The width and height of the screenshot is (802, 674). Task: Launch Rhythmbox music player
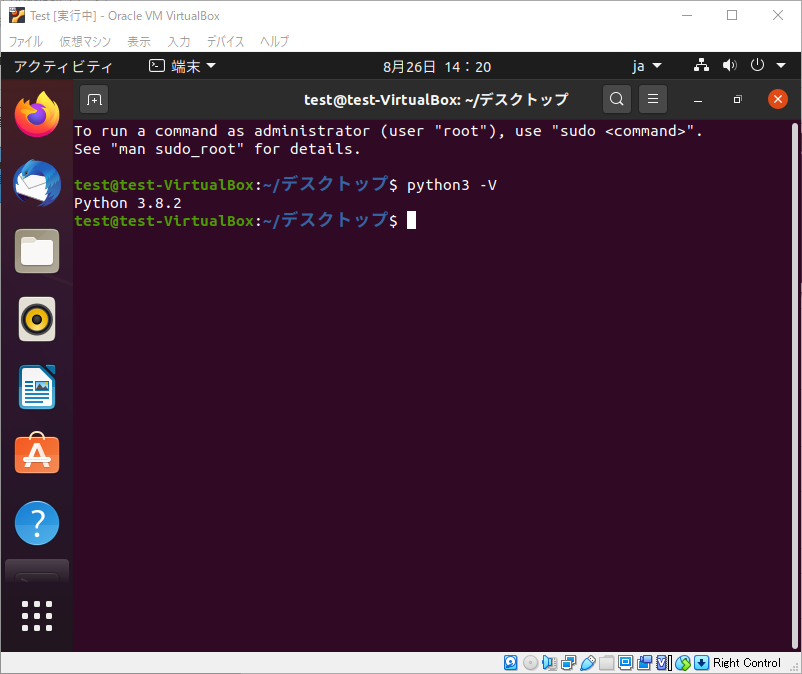click(37, 319)
